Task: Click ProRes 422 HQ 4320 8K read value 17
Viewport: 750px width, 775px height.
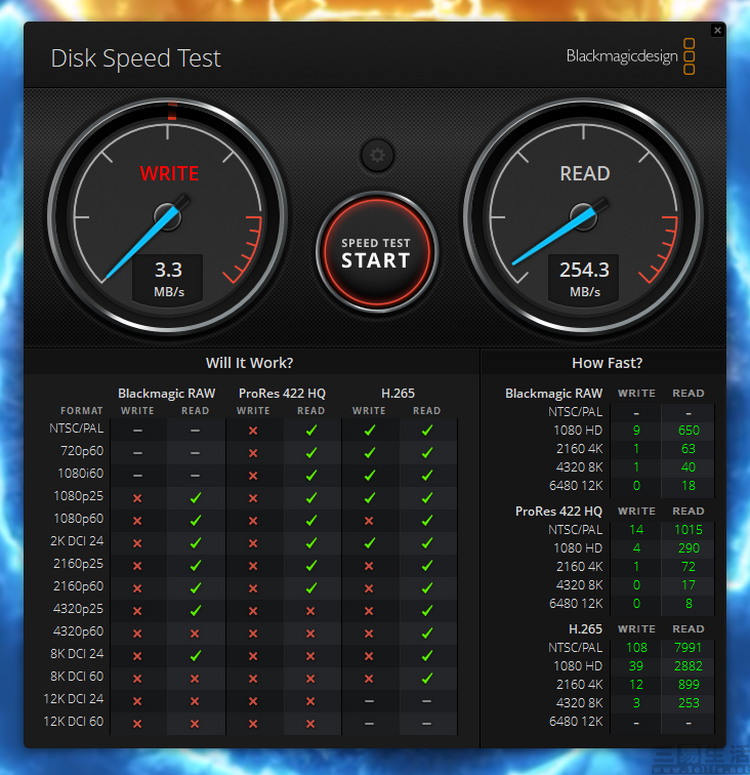Action: (689, 585)
